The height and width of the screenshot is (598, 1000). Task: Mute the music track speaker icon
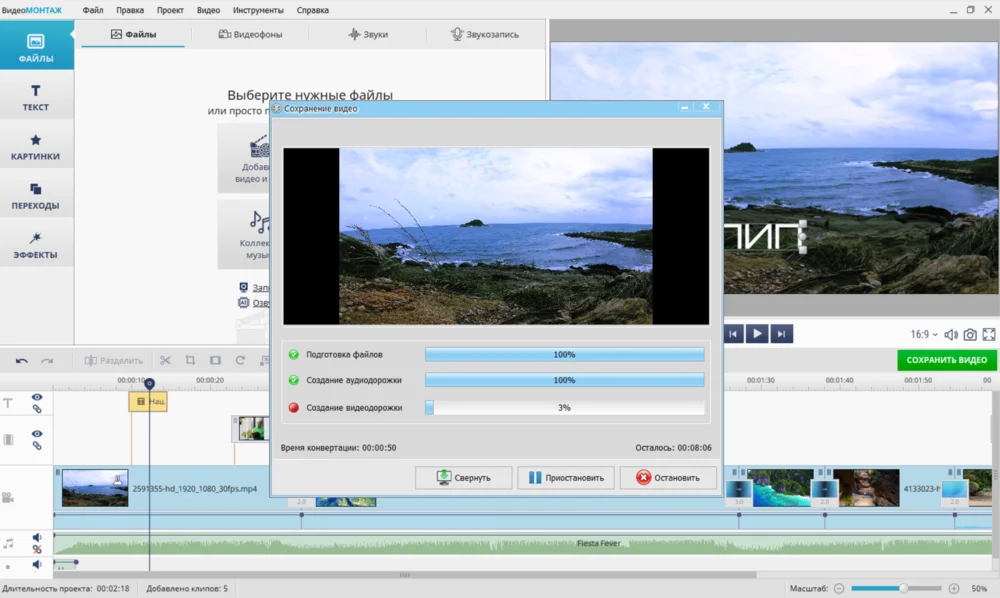tap(37, 538)
